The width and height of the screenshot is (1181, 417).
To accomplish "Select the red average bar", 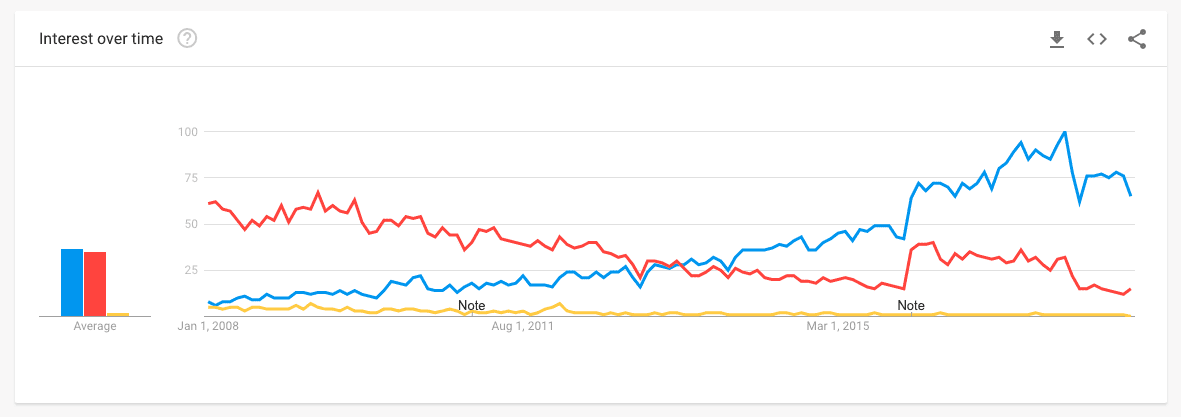I will (x=95, y=284).
